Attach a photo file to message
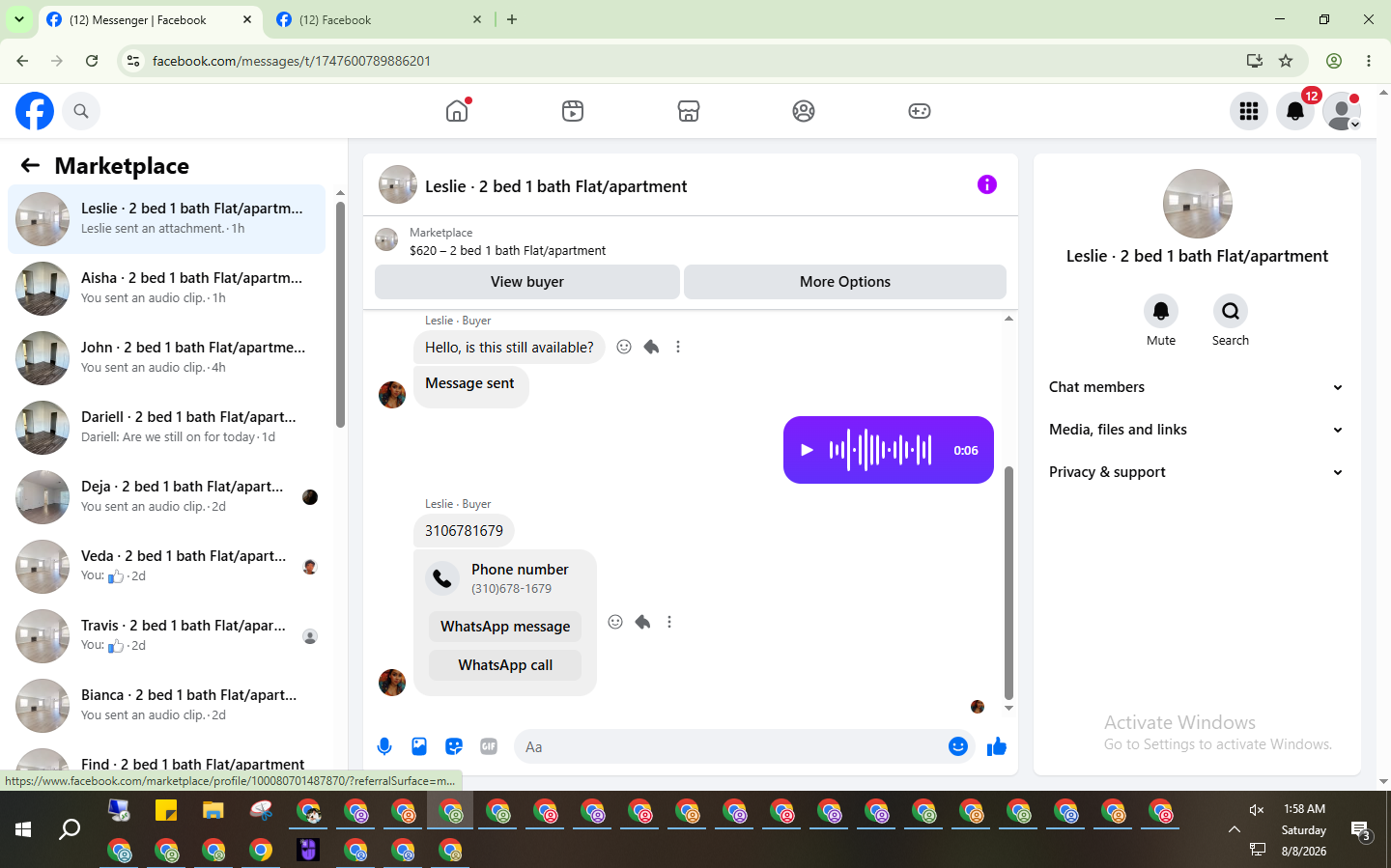This screenshot has height=868, width=1391. click(x=419, y=746)
